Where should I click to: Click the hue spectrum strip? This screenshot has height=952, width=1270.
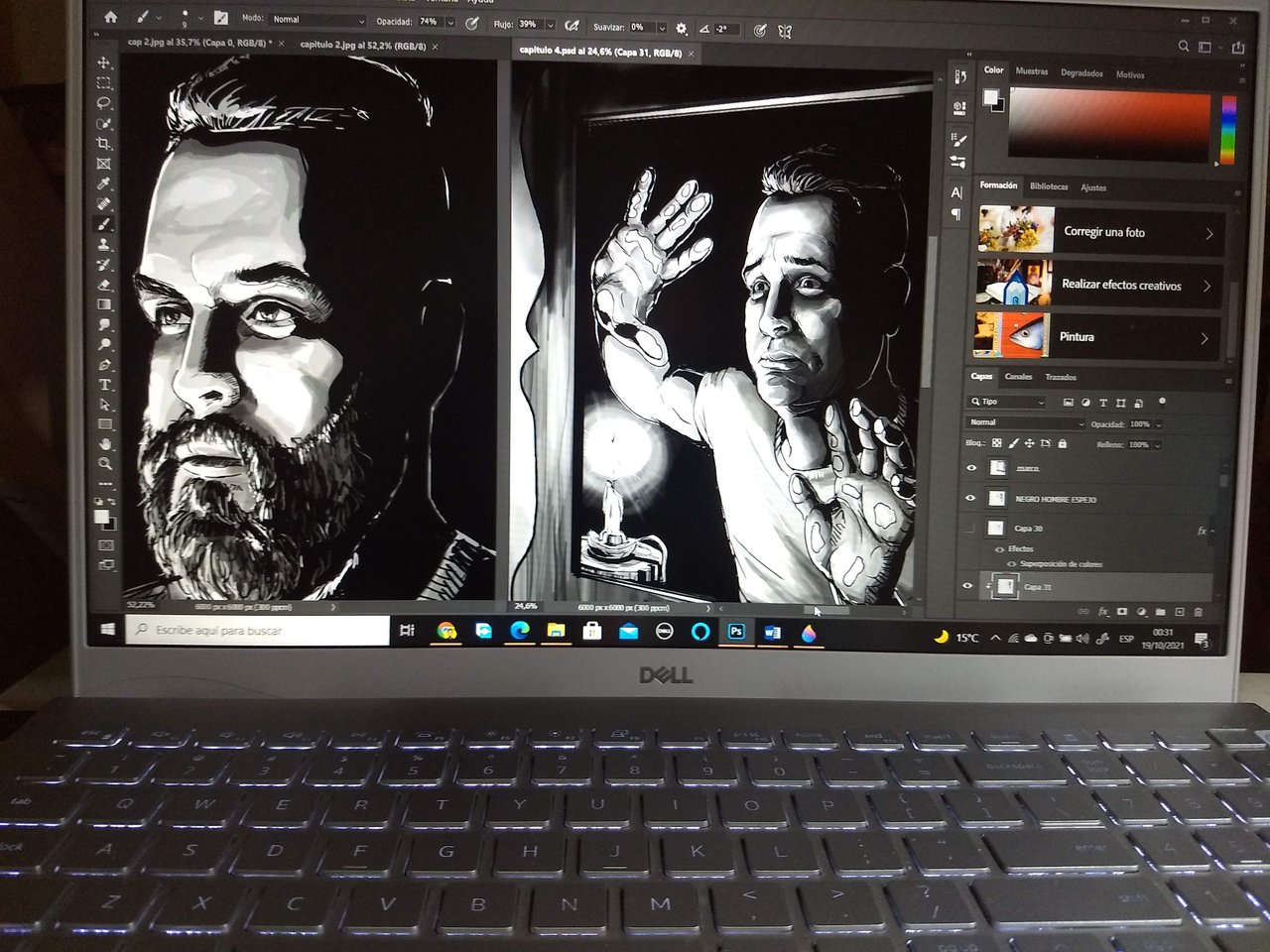(x=1228, y=130)
